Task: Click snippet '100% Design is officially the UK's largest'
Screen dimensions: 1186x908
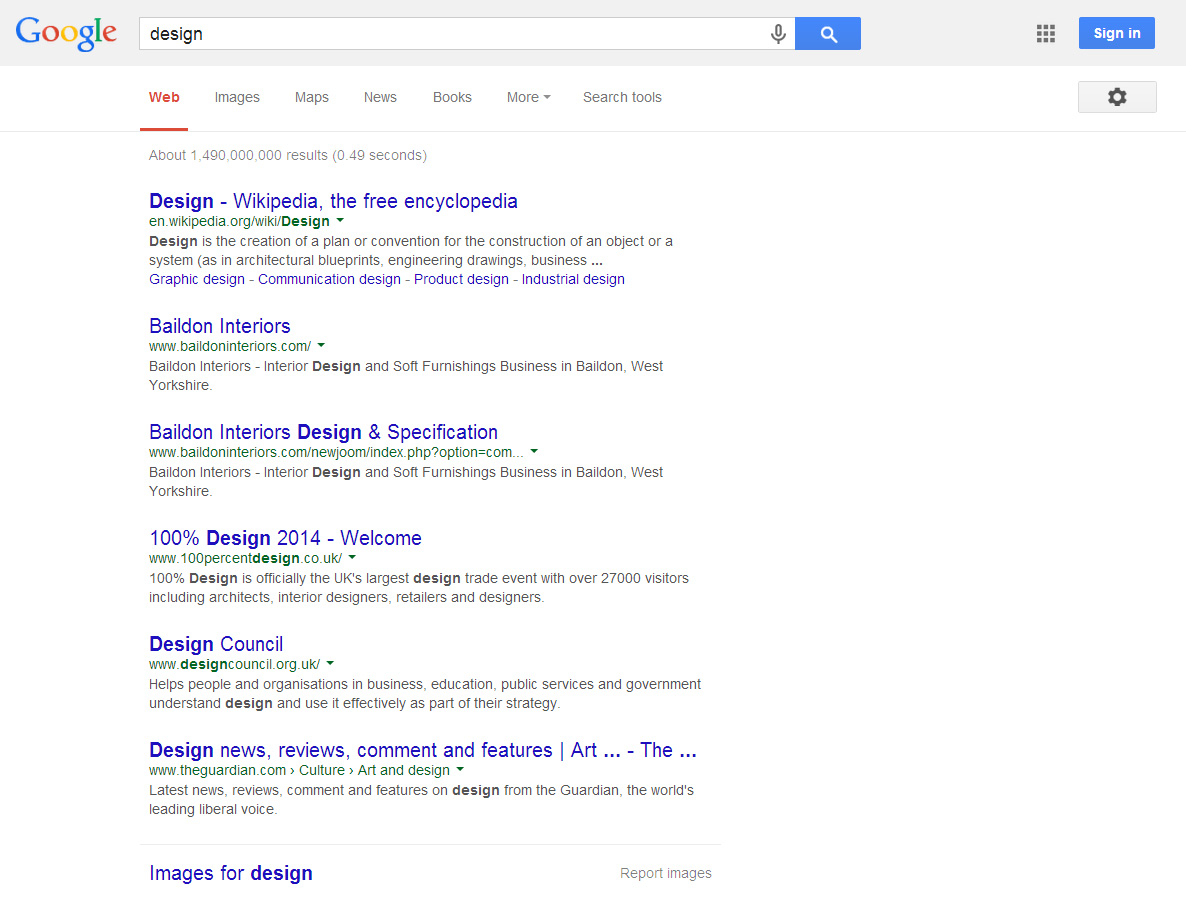Action: 419,588
